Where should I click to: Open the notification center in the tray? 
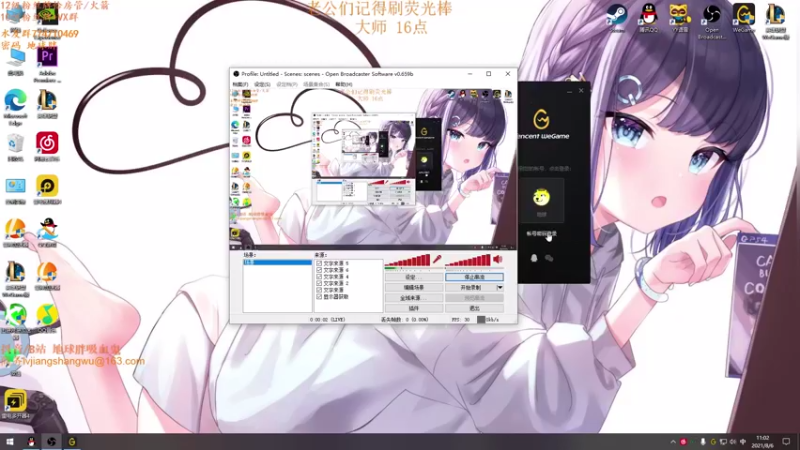tap(786, 441)
